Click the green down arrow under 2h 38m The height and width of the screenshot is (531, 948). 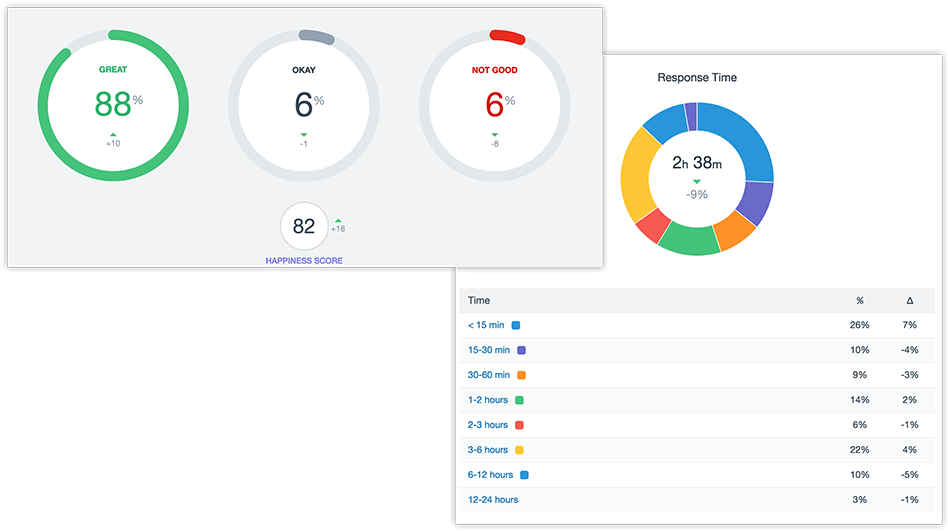coord(697,181)
